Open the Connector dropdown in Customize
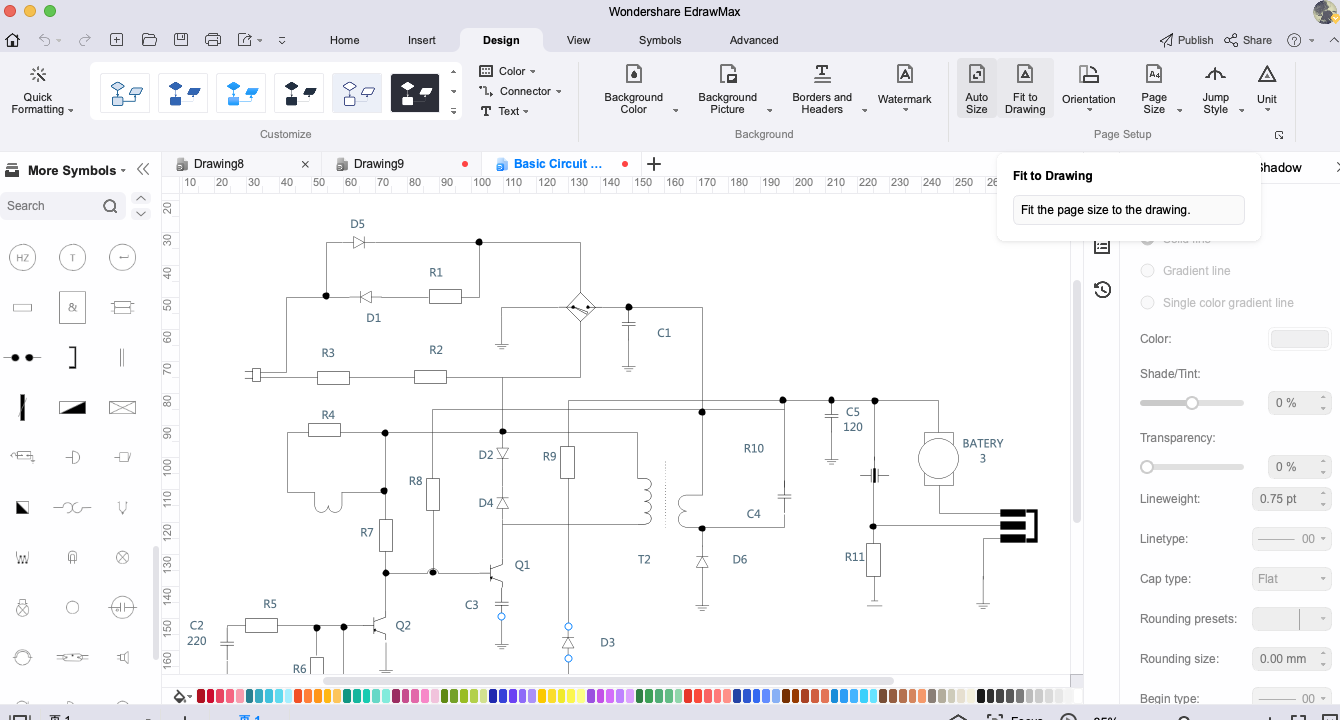Screen dimensions: 1340x720 [x=519, y=91]
